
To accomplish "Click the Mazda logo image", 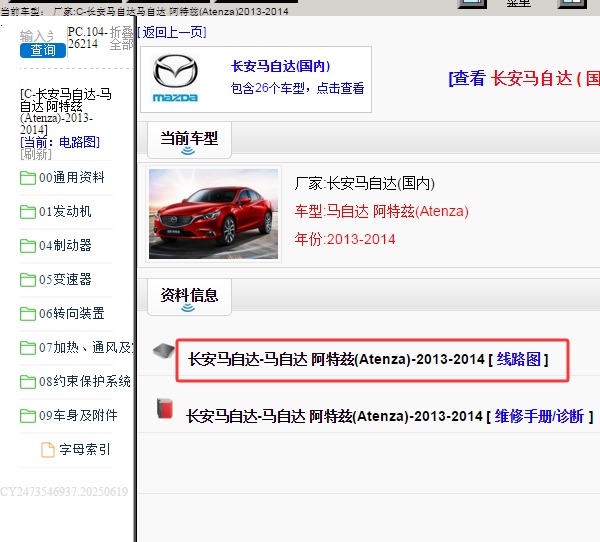I will [x=175, y=78].
